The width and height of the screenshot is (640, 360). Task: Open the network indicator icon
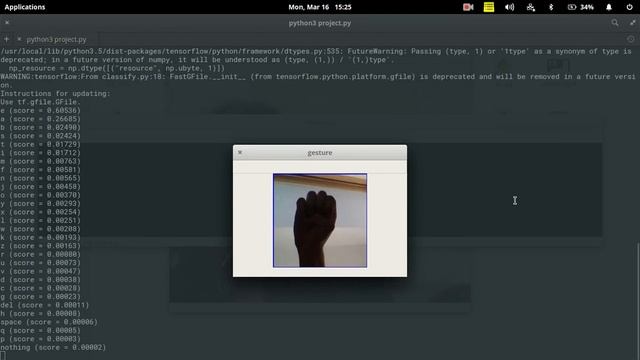point(531,7)
